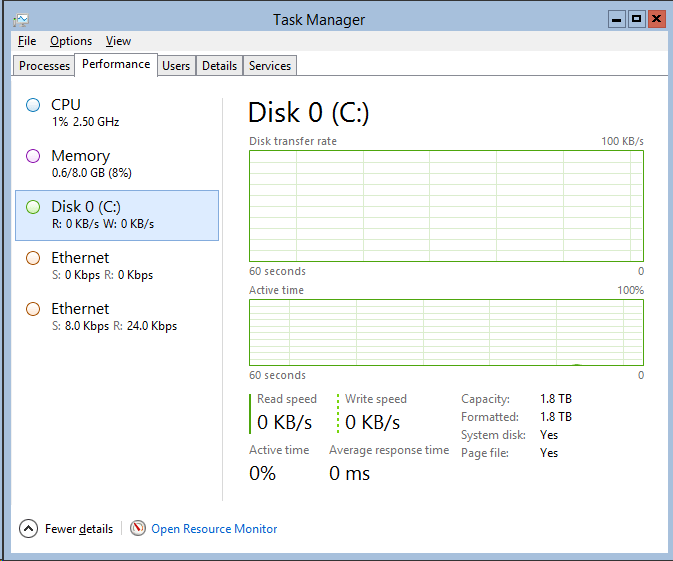Click the Disk transfer rate graph

(x=446, y=206)
